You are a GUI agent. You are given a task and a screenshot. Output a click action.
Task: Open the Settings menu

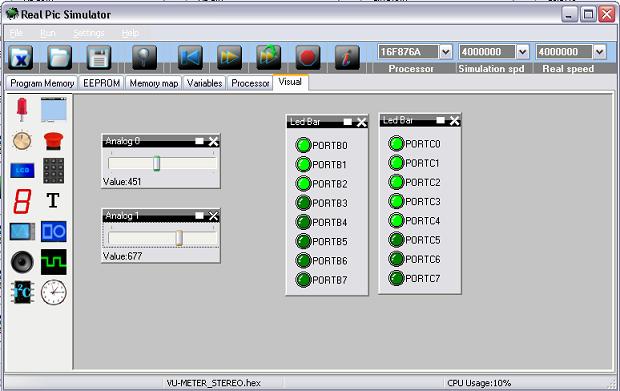(x=89, y=33)
